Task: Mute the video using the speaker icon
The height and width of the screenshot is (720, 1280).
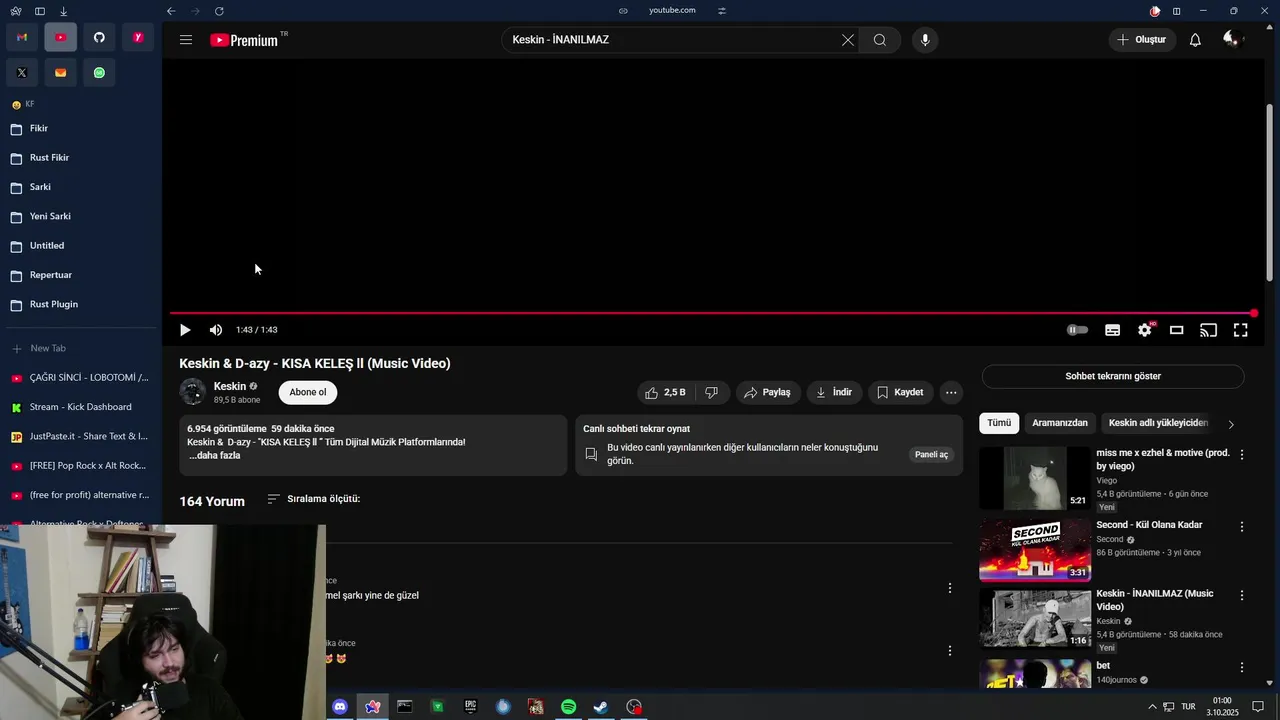Action: click(216, 330)
